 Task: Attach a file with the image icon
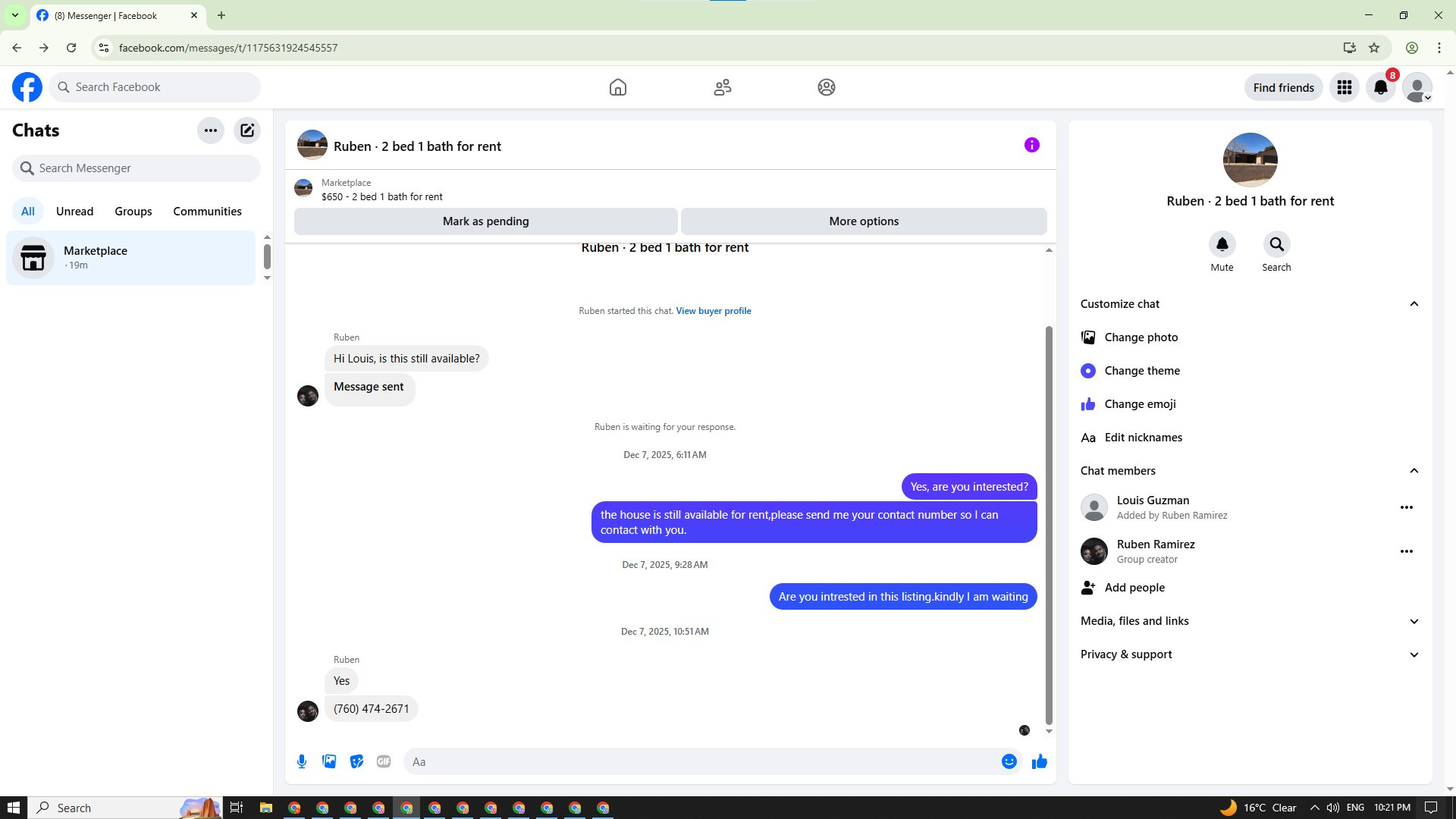click(x=329, y=761)
